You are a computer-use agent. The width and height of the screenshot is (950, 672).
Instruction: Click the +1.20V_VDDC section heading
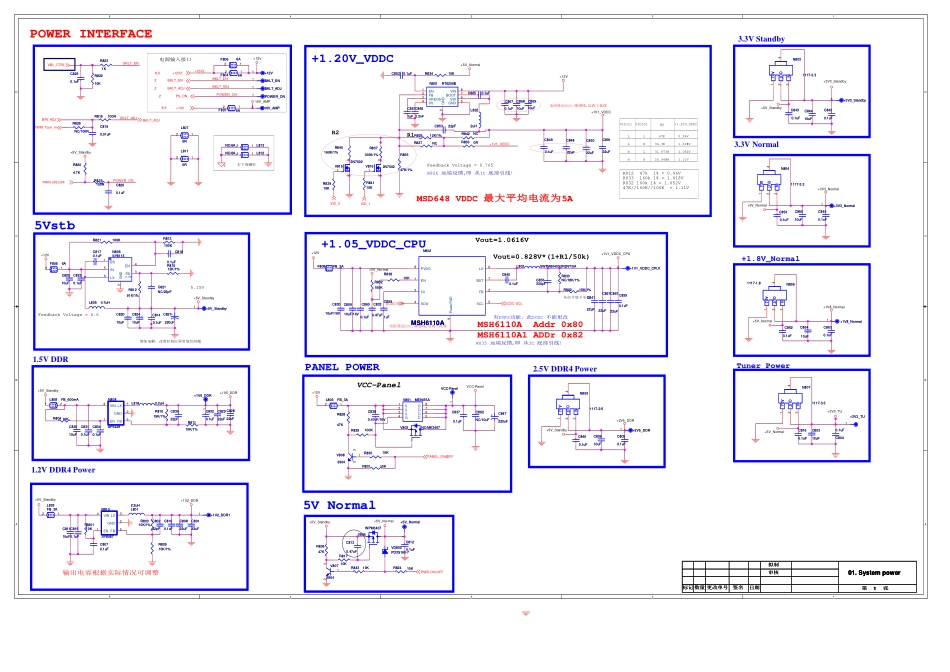coord(352,58)
